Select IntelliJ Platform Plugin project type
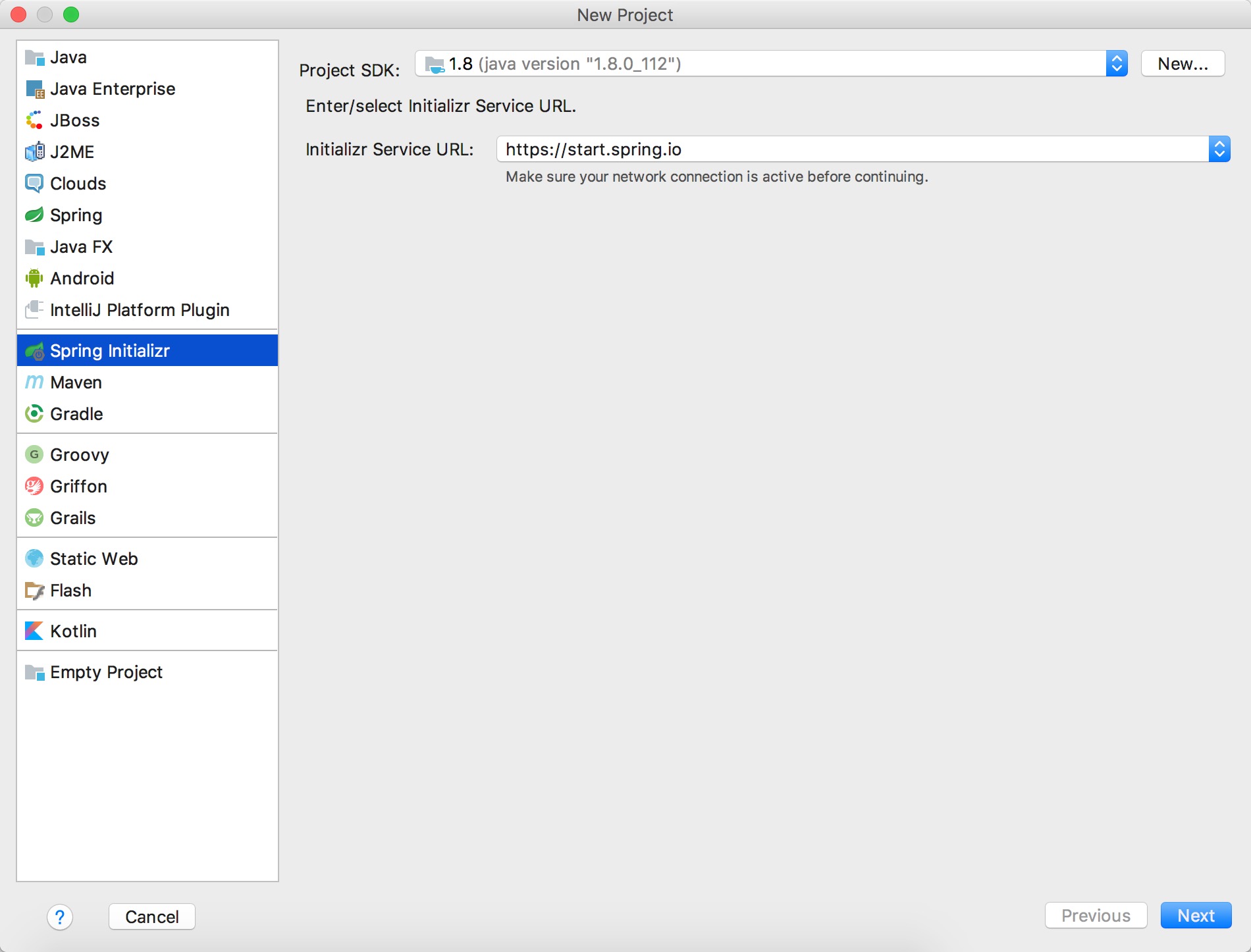Screen dimensions: 1251x952 [140, 310]
